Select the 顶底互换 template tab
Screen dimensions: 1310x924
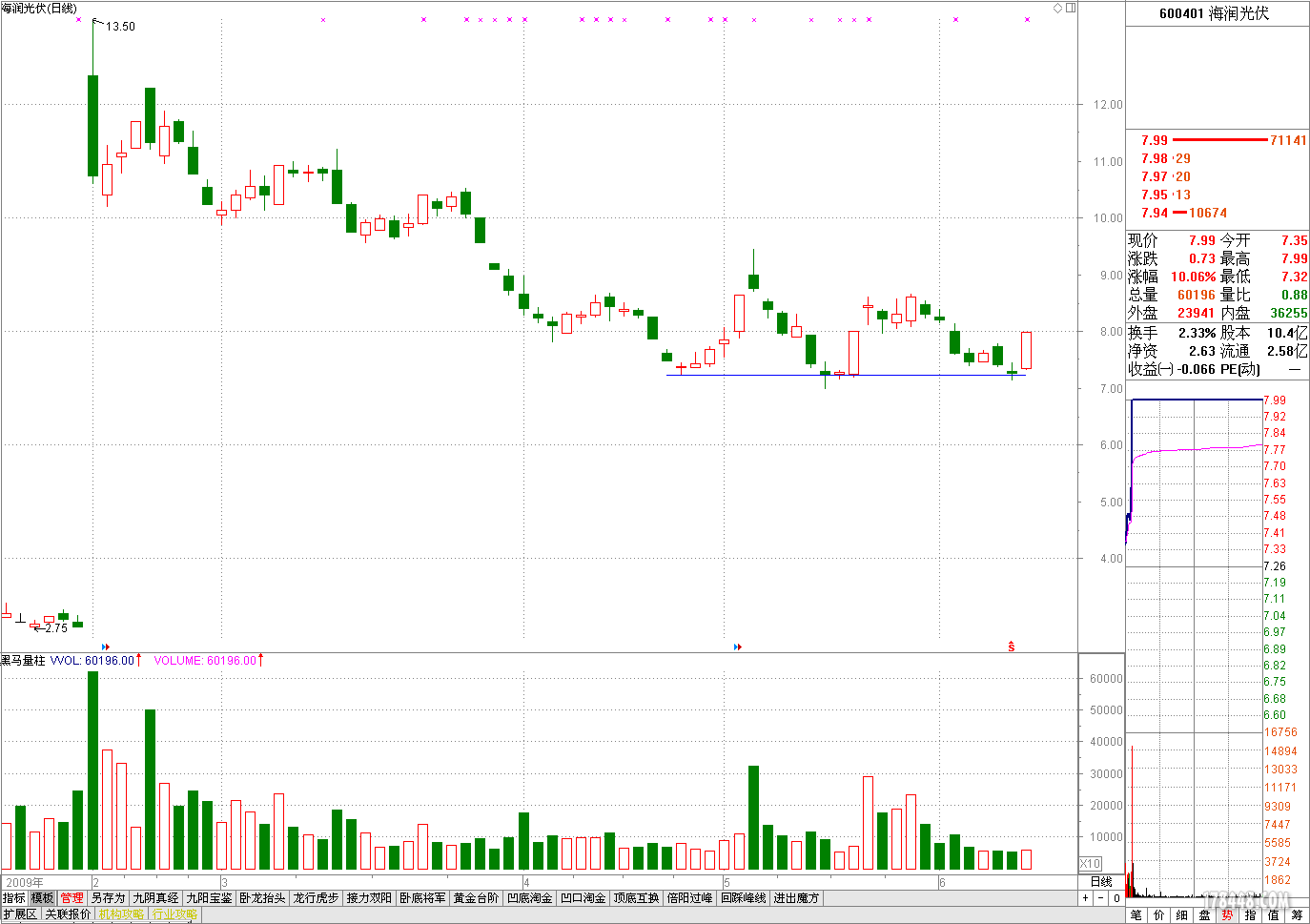636,898
